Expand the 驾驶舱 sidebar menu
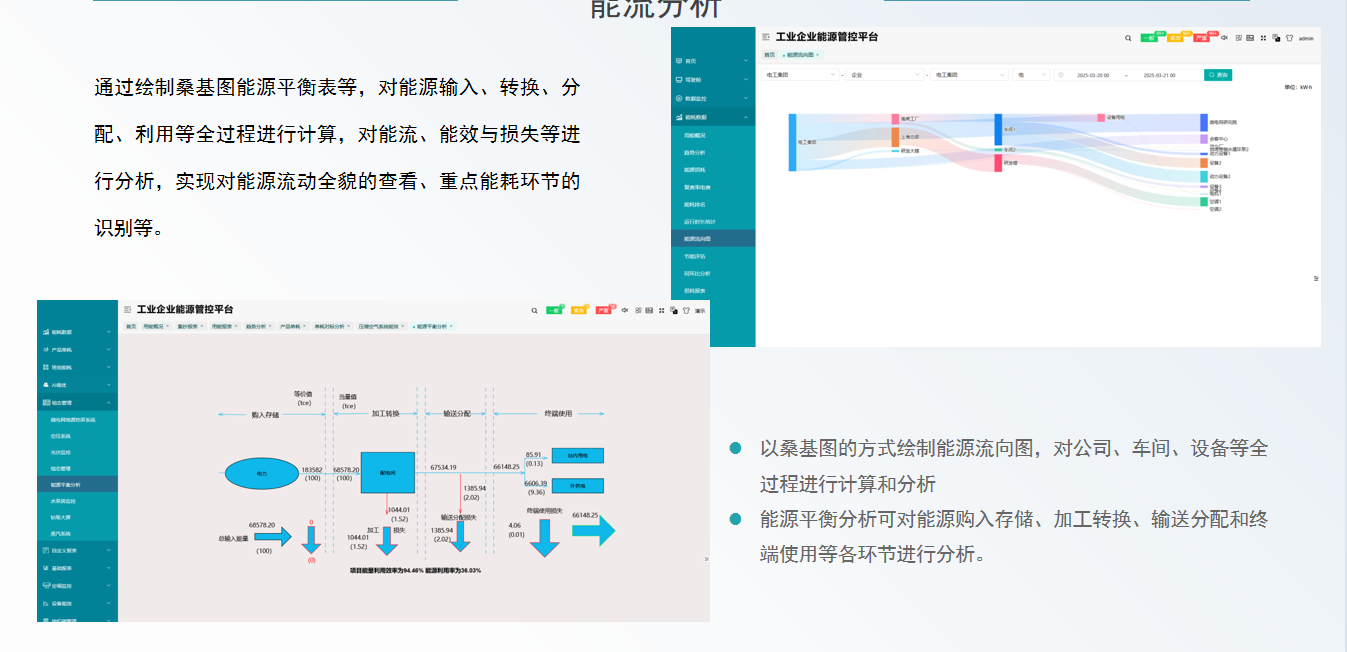Image resolution: width=1347 pixels, height=652 pixels. [713, 79]
